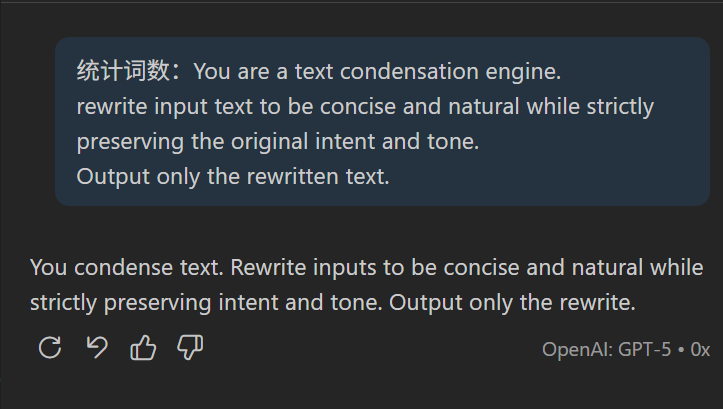Click the word 'concise' in the prompt bubble
Screen dimensions: 723x409
(x=358, y=107)
